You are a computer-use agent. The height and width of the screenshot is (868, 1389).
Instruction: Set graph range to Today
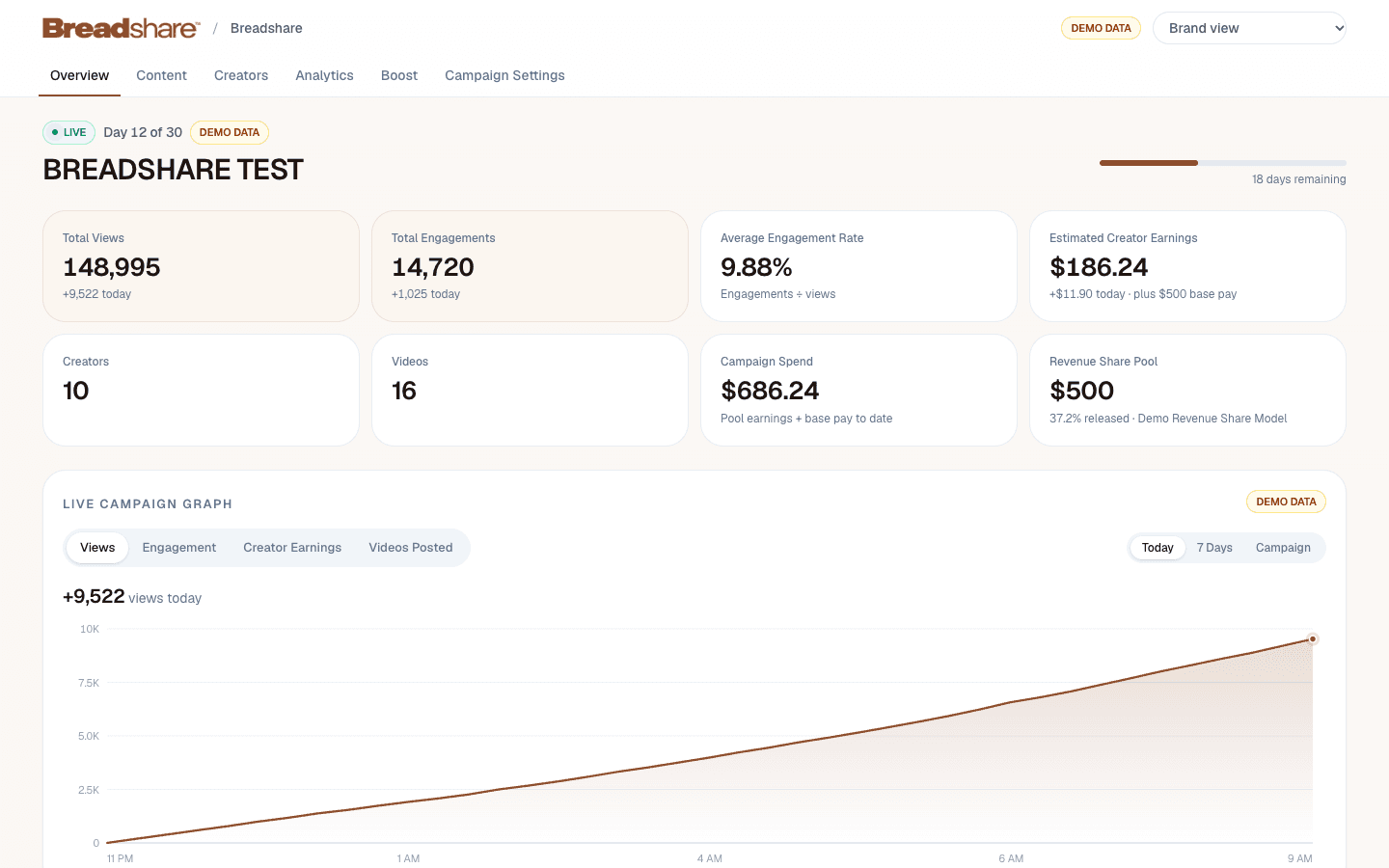(x=1157, y=548)
